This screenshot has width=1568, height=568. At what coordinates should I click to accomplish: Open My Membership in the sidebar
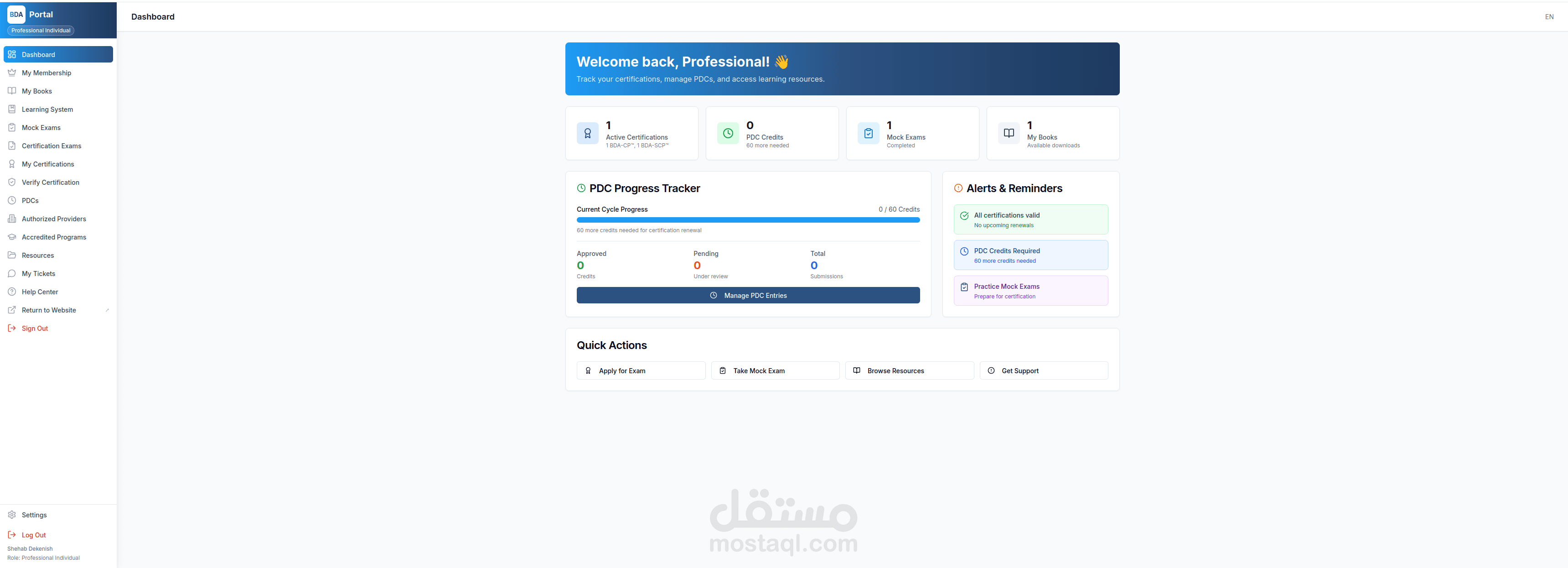46,73
